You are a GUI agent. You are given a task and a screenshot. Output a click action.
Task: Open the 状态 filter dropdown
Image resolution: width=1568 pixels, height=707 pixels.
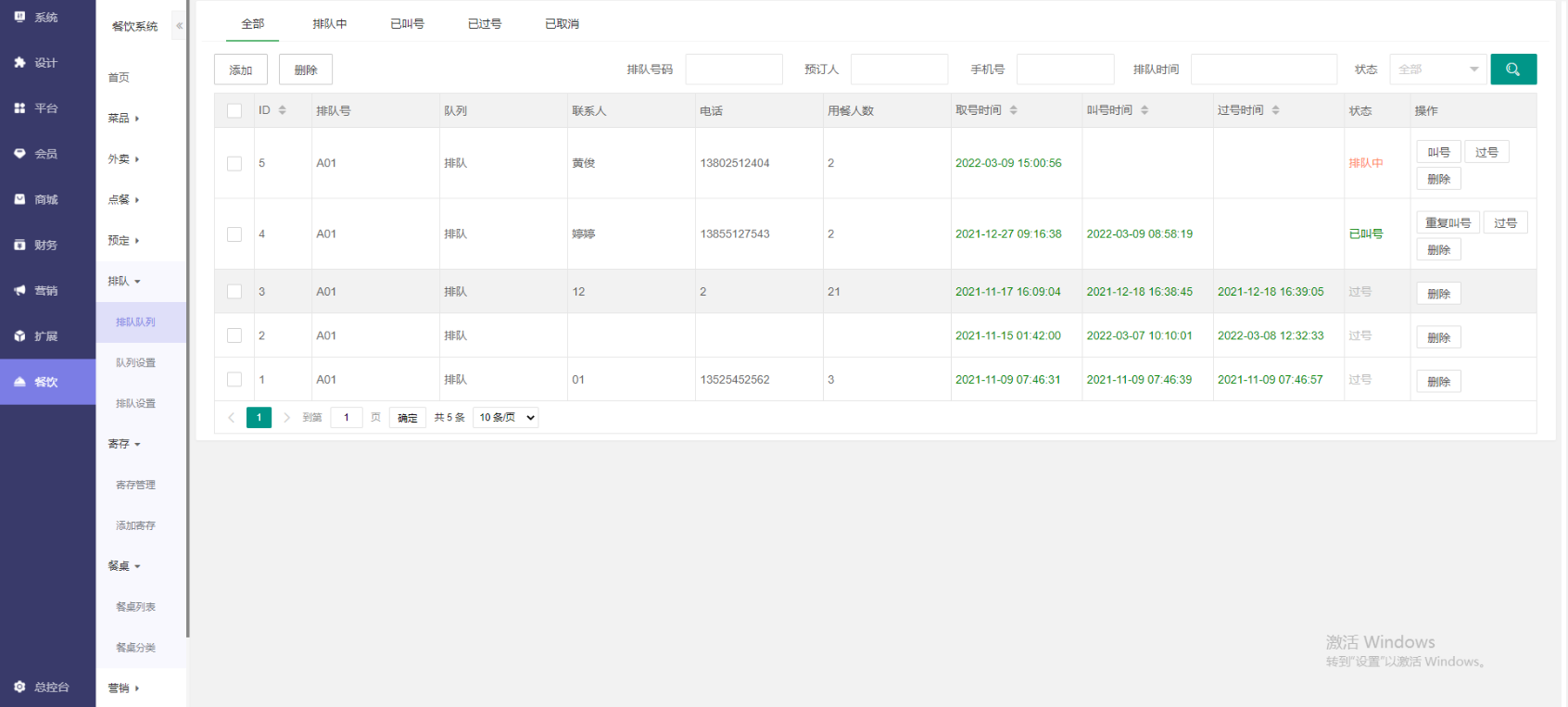click(x=1437, y=69)
